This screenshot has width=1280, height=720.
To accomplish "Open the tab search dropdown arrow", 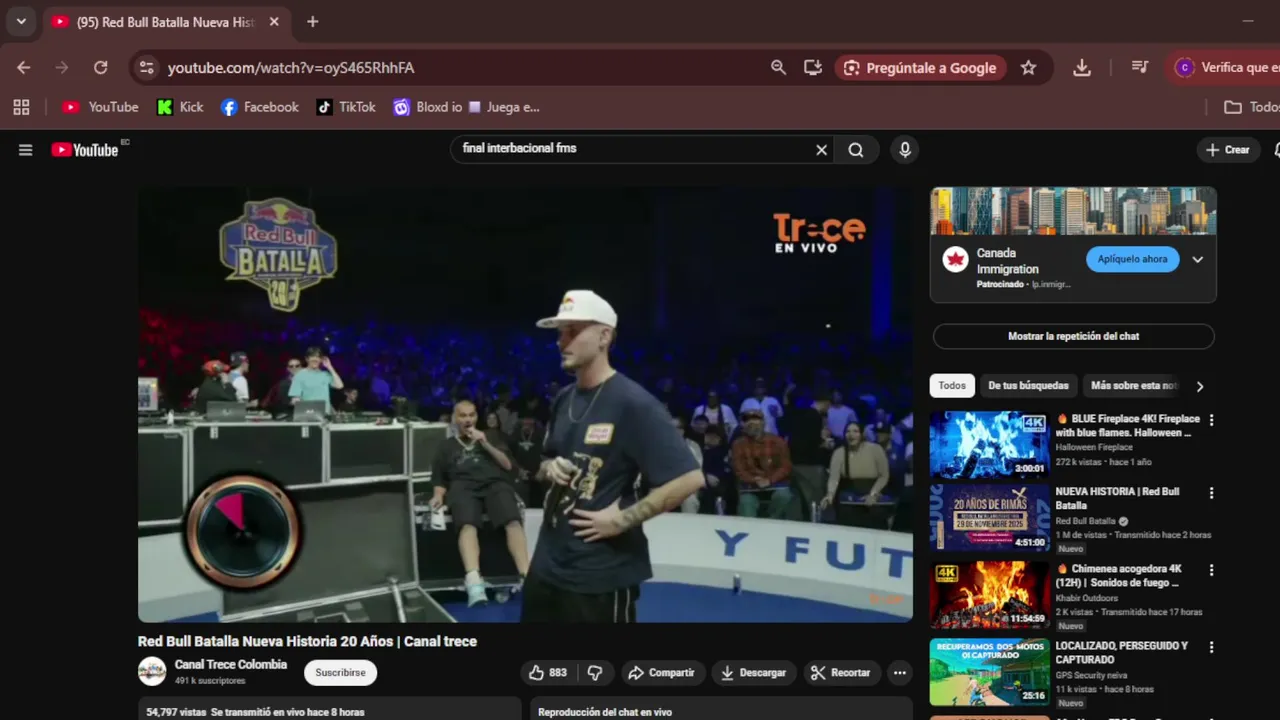I will coord(21,21).
